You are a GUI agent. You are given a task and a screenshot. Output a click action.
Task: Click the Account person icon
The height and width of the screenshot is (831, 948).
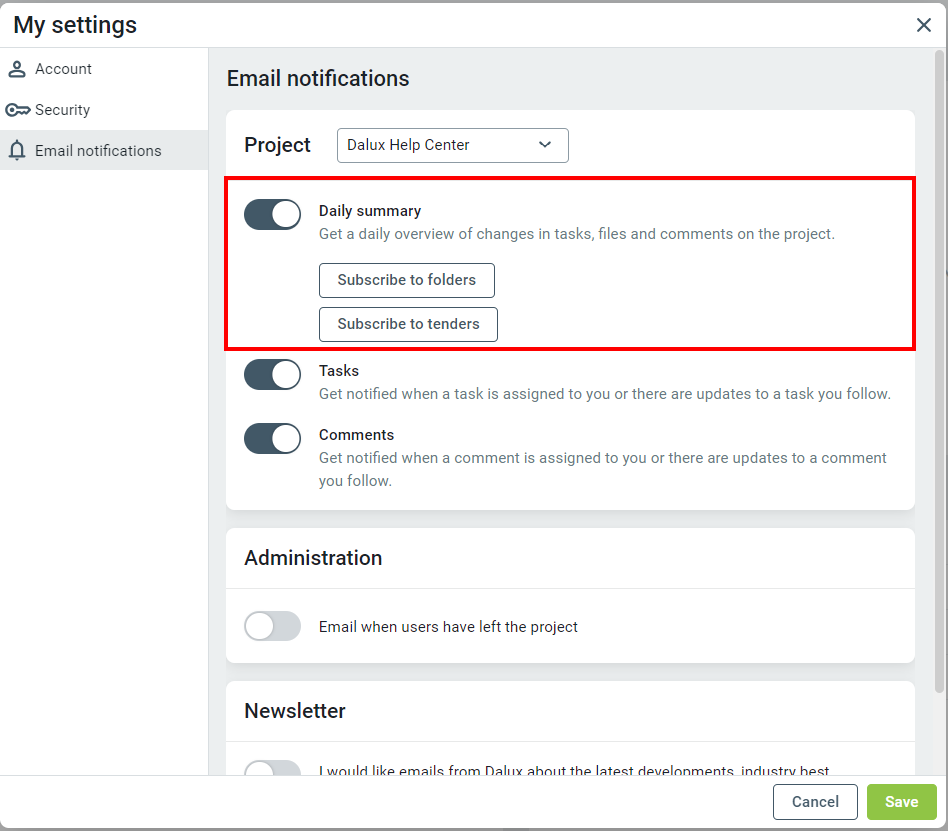click(x=16, y=69)
